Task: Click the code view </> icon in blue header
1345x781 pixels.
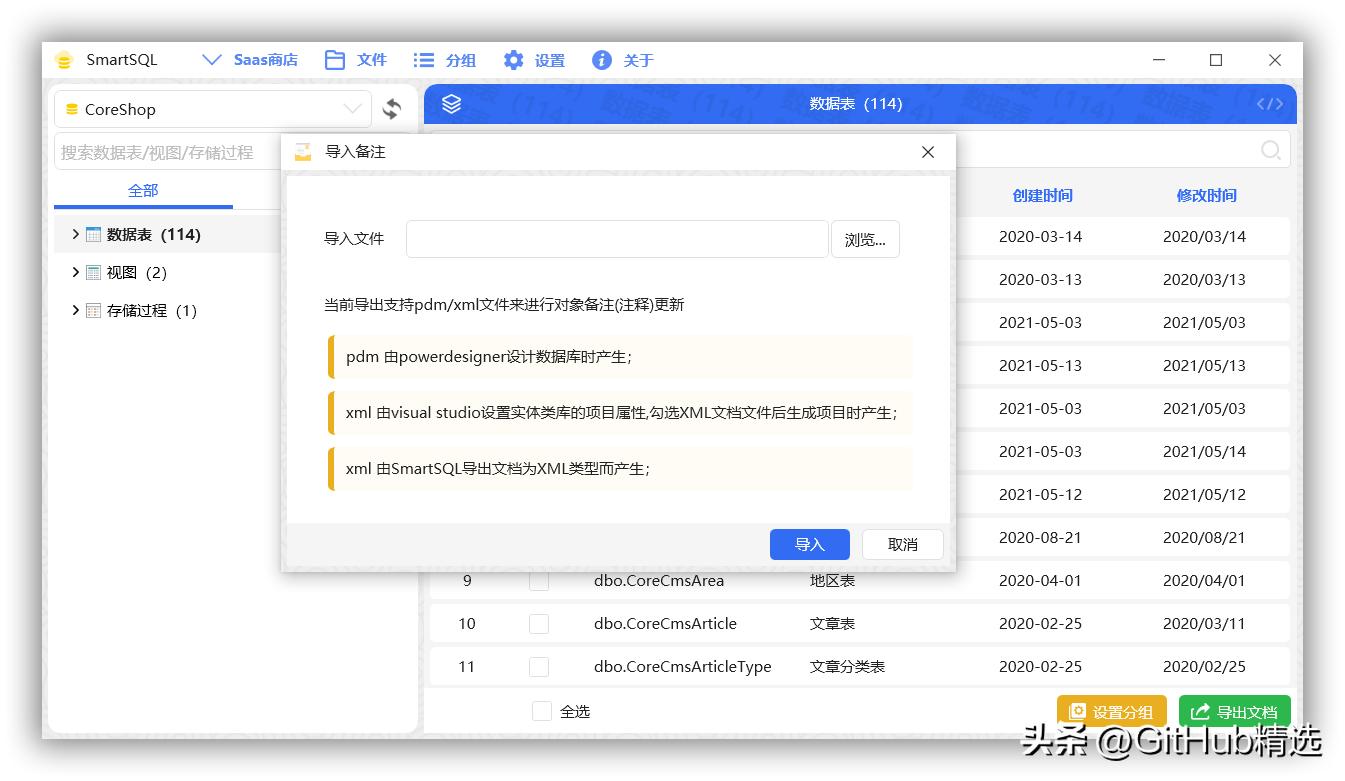Action: [x=1269, y=103]
